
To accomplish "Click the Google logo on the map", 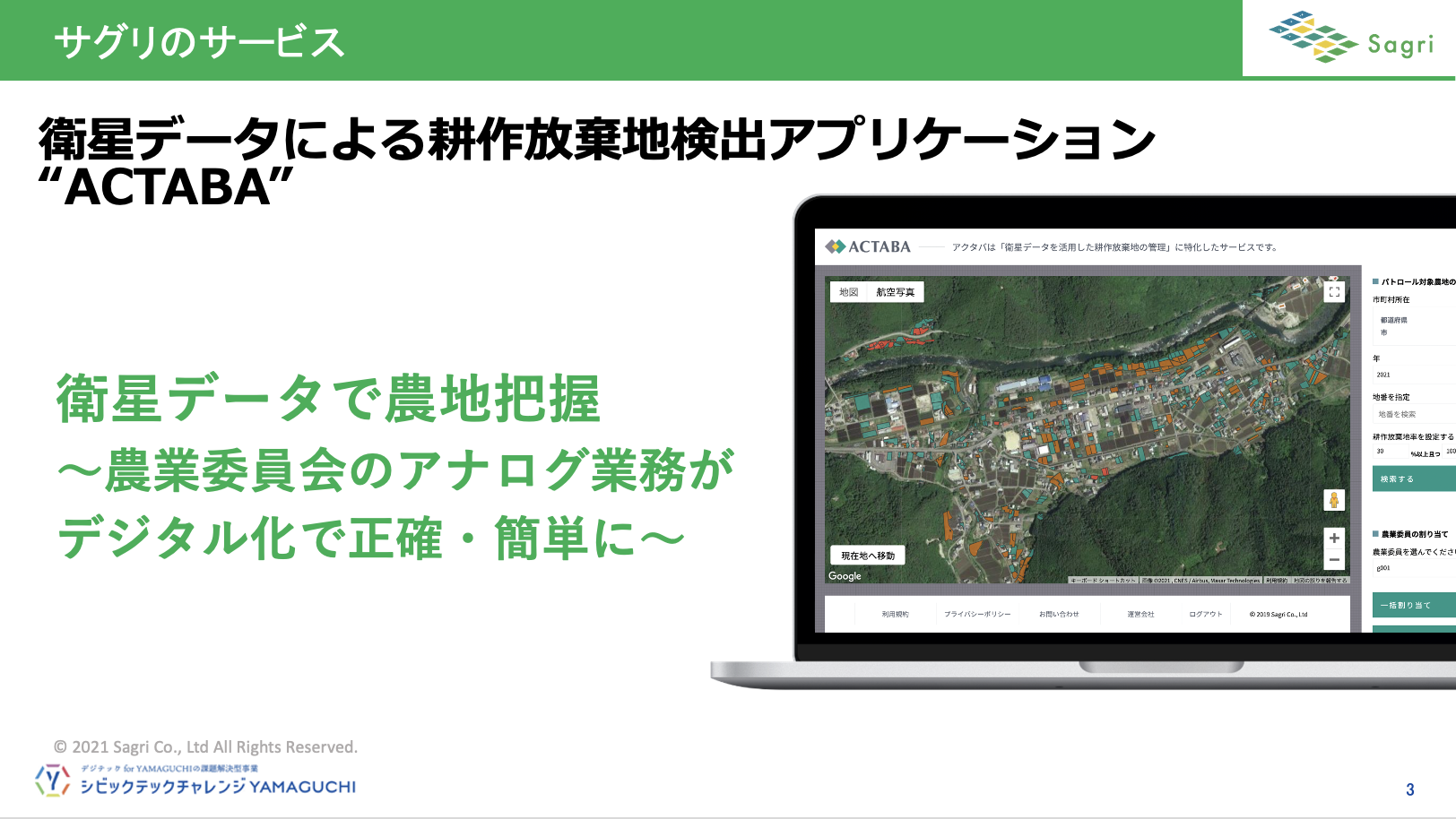I will pos(845,576).
